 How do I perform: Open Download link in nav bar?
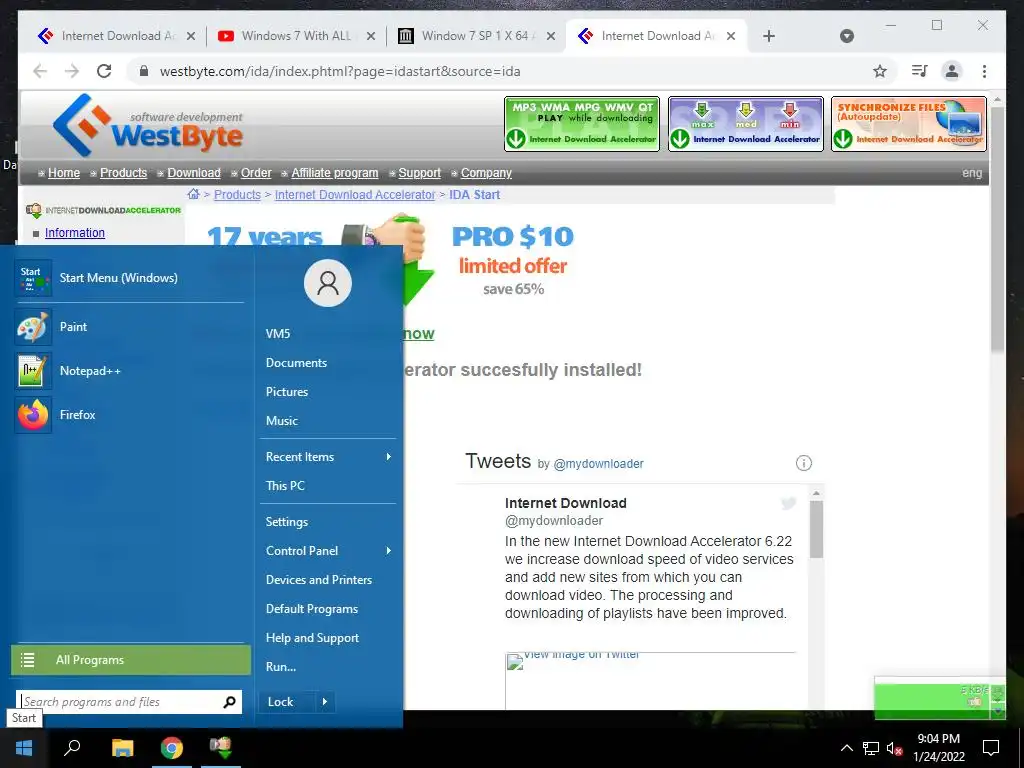[x=194, y=173]
